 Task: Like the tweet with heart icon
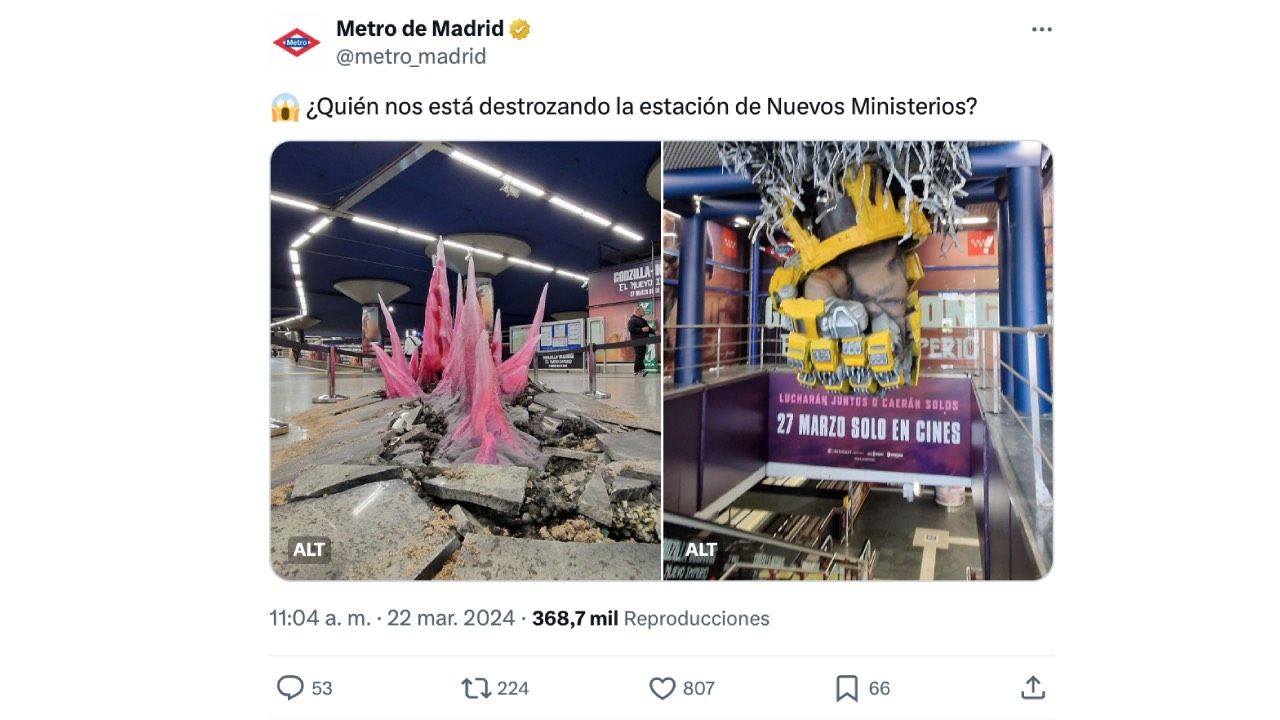(663, 688)
